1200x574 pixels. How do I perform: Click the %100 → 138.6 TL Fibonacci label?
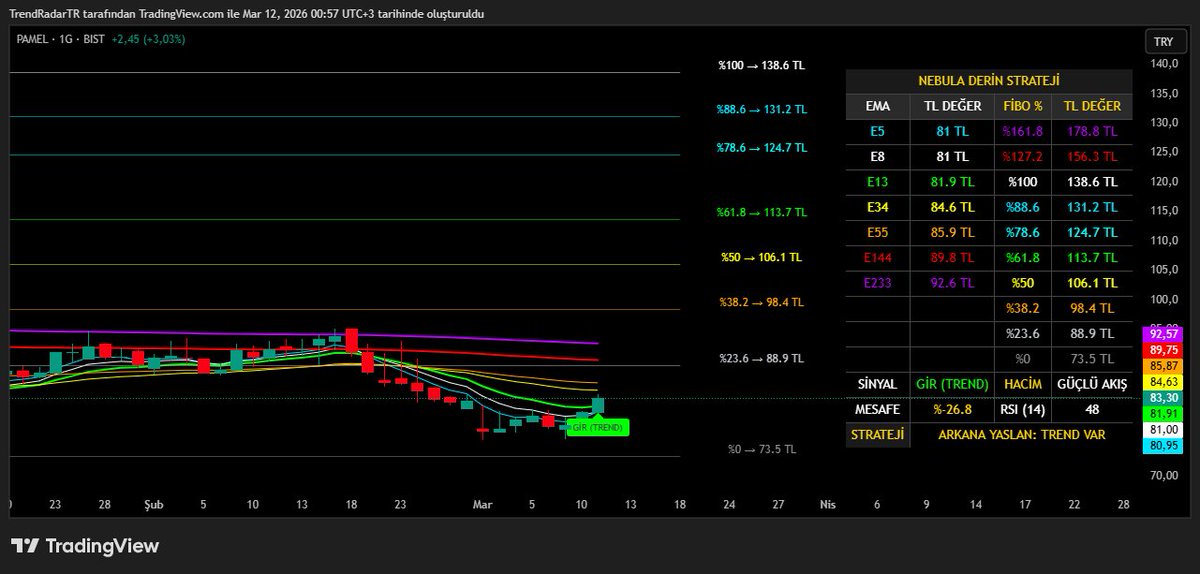[761, 65]
